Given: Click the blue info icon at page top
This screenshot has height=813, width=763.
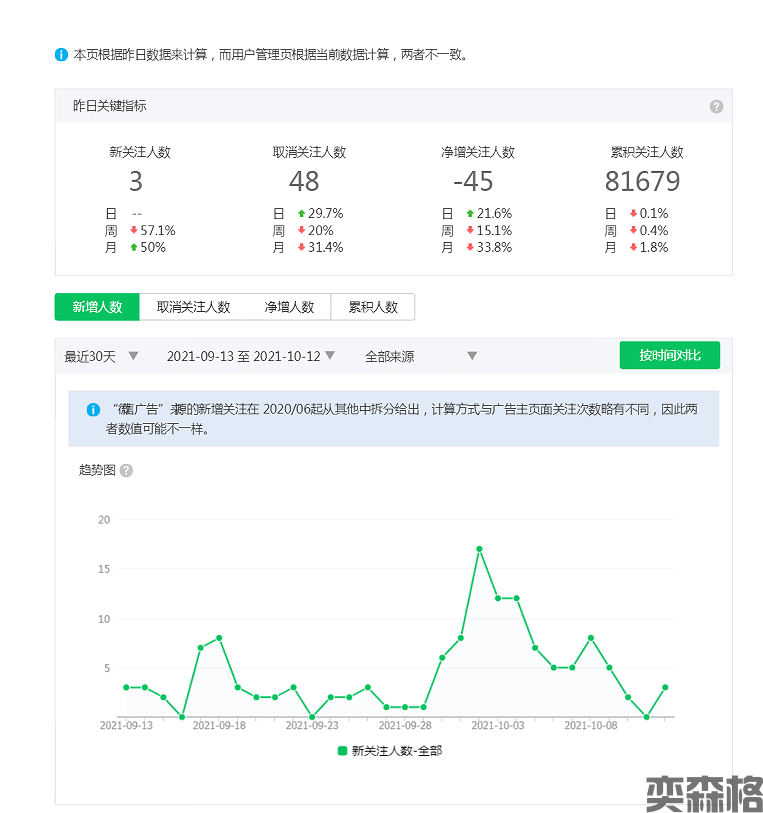Looking at the screenshot, I should pos(62,55).
